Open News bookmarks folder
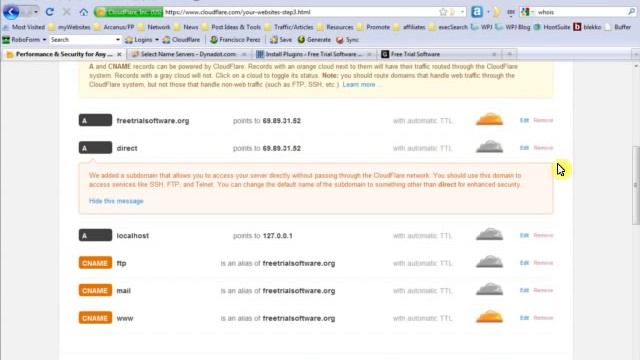This screenshot has height=360, width=640. point(186,27)
